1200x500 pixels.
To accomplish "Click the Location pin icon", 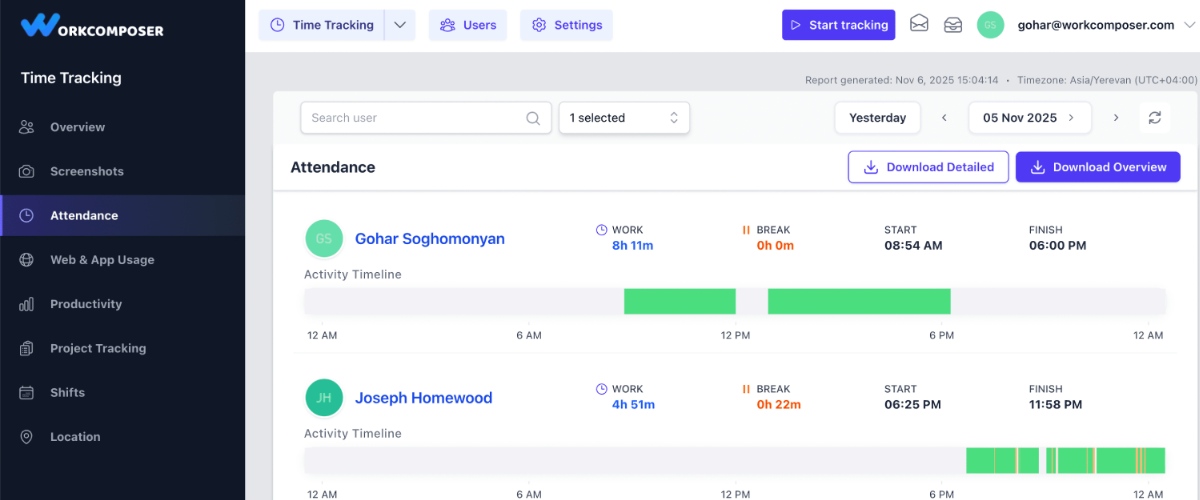I will [27, 437].
